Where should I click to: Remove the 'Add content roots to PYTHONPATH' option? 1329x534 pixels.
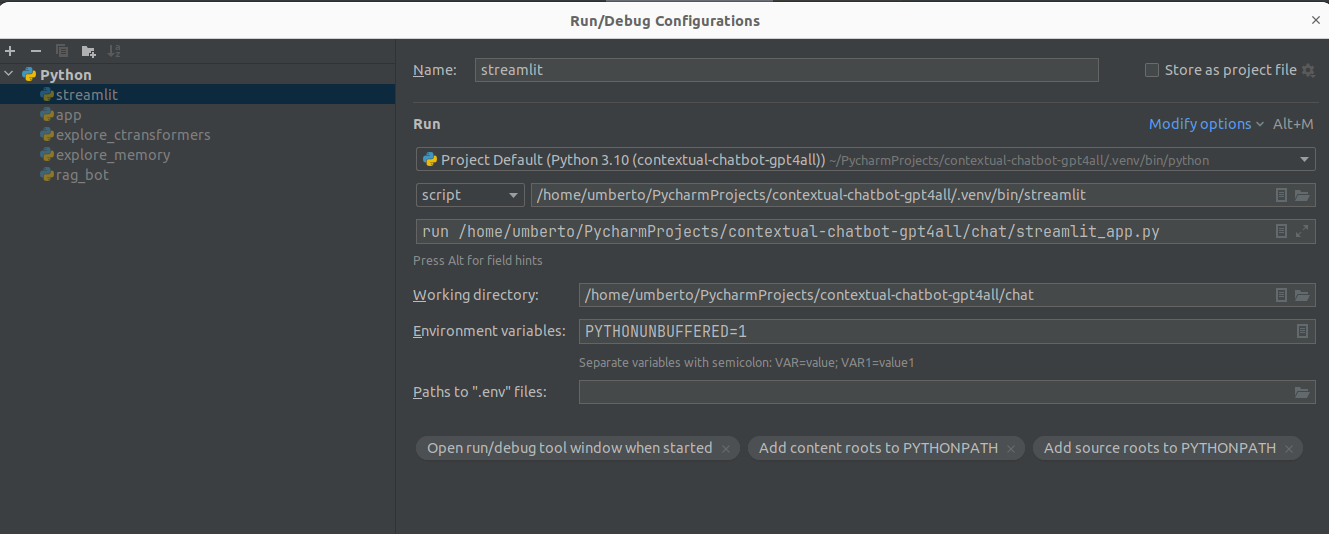(1012, 449)
